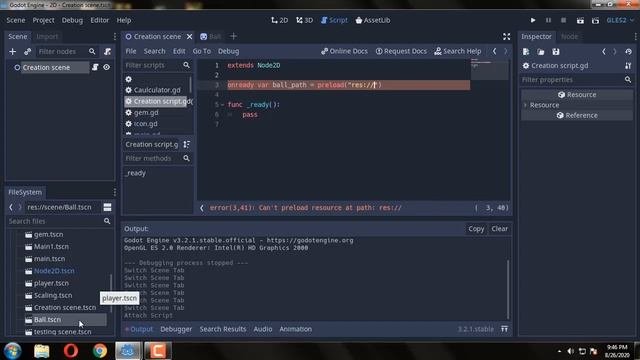Open Search Help
The height and width of the screenshot is (360, 640).
[458, 51]
